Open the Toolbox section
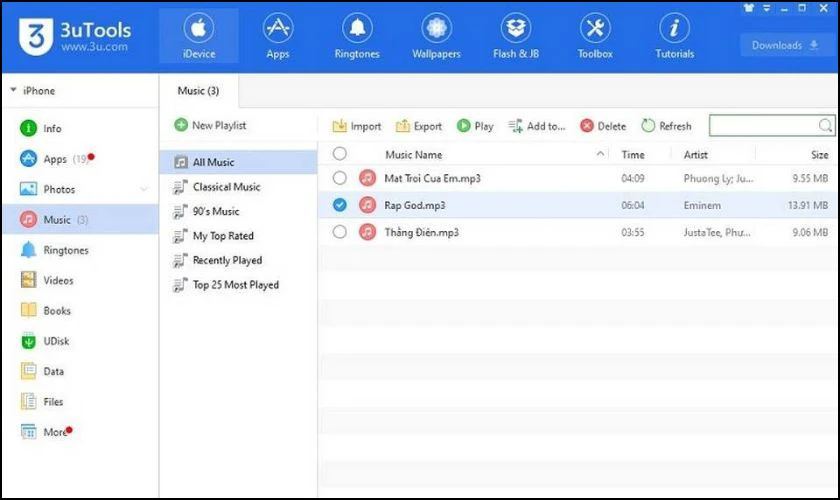840x500 pixels. pyautogui.click(x=595, y=36)
